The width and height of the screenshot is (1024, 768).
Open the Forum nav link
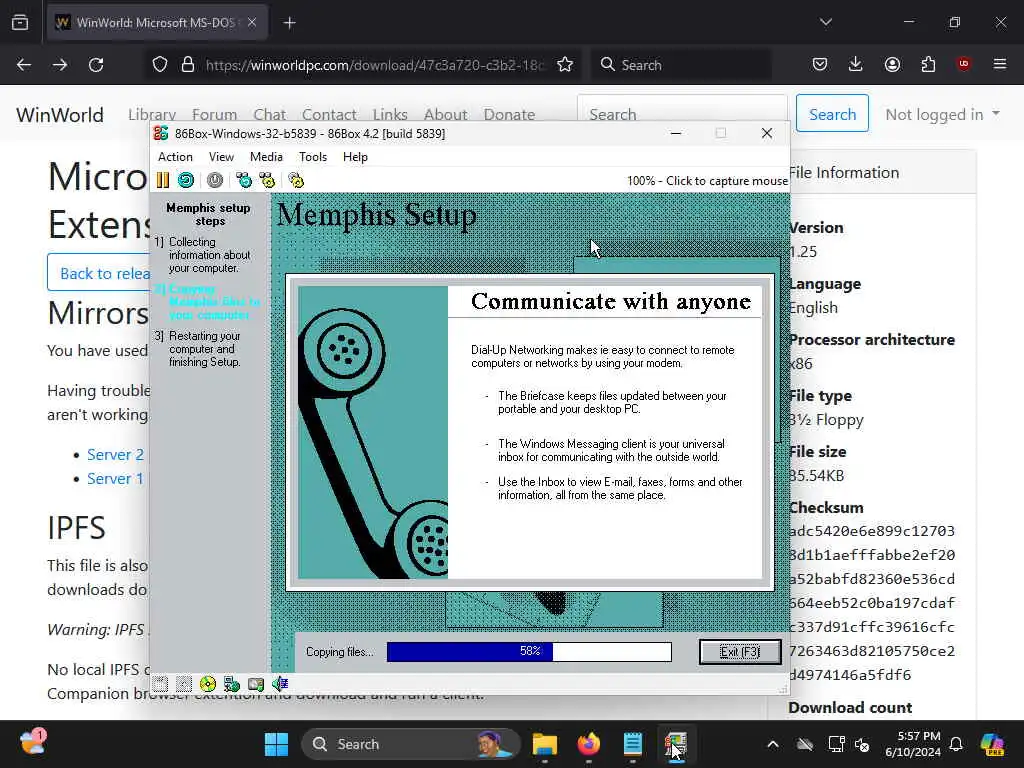[214, 115]
